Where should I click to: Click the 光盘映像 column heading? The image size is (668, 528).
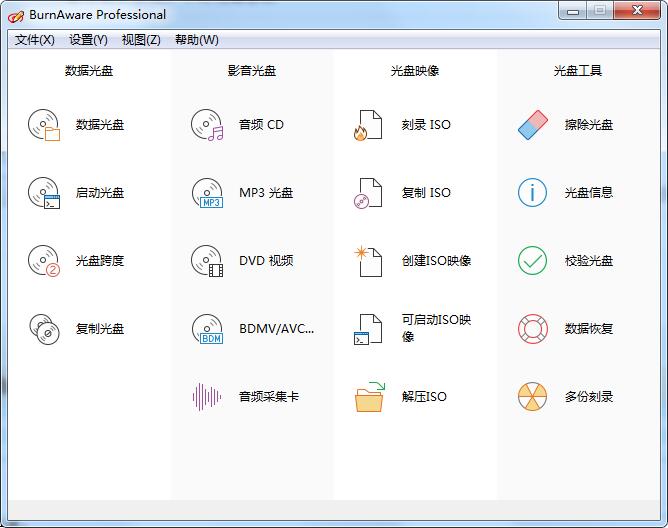pos(415,71)
